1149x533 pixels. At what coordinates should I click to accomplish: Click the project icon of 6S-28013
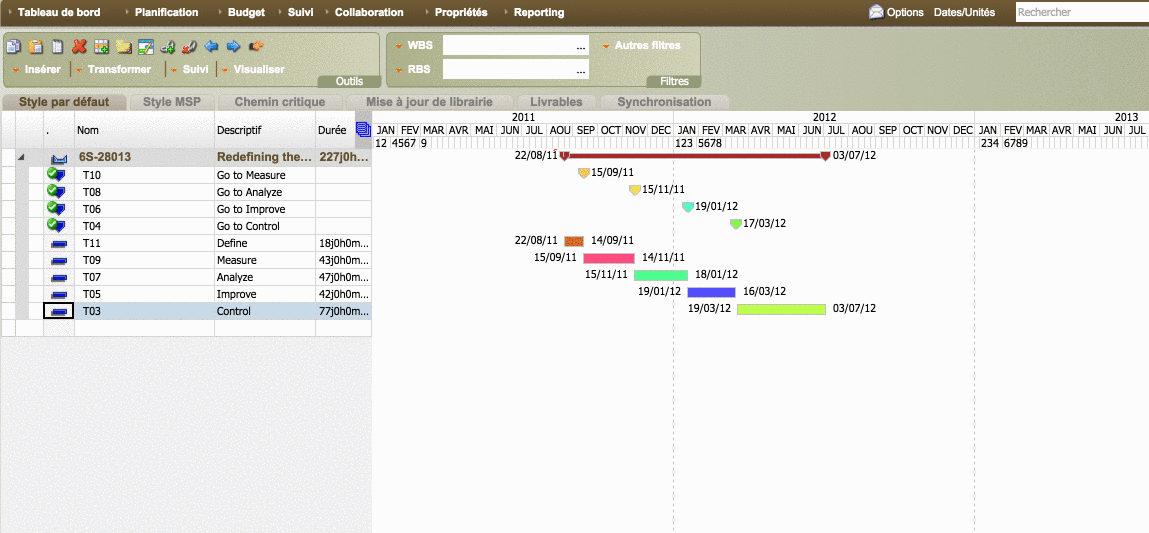pyautogui.click(x=59, y=158)
